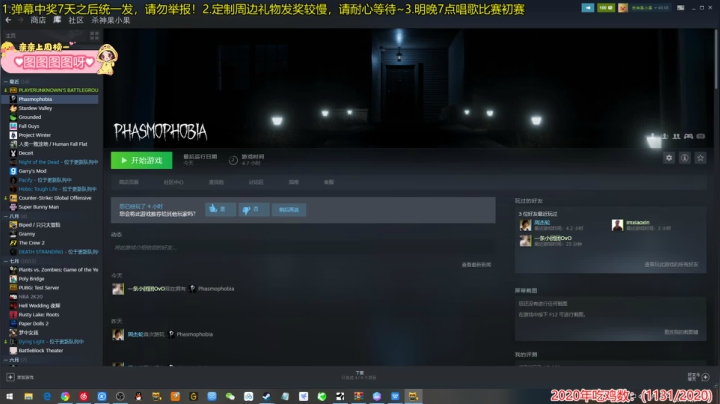Open the 指南 guides tab

(x=294, y=182)
